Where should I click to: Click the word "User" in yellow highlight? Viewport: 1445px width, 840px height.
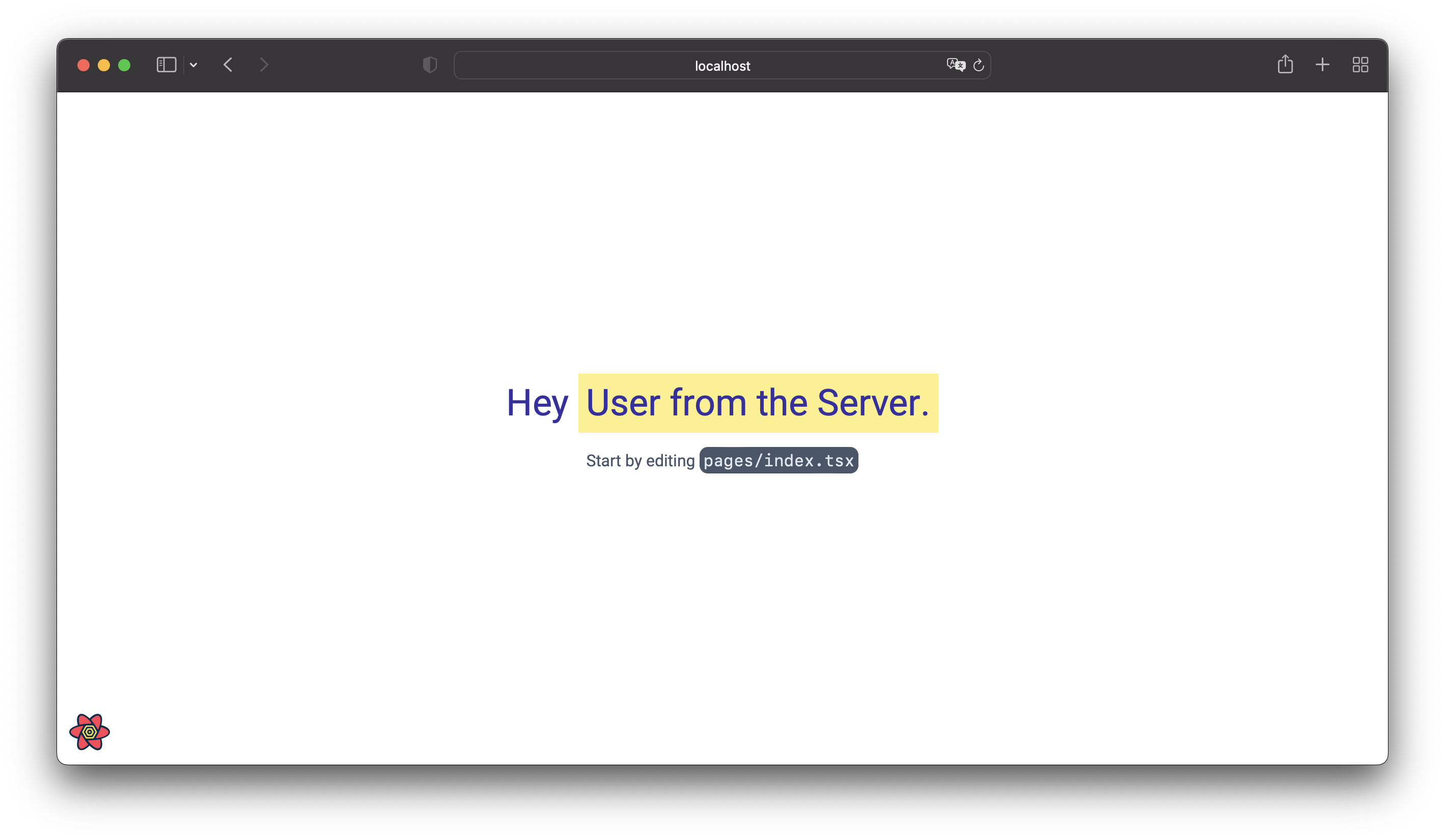point(623,403)
